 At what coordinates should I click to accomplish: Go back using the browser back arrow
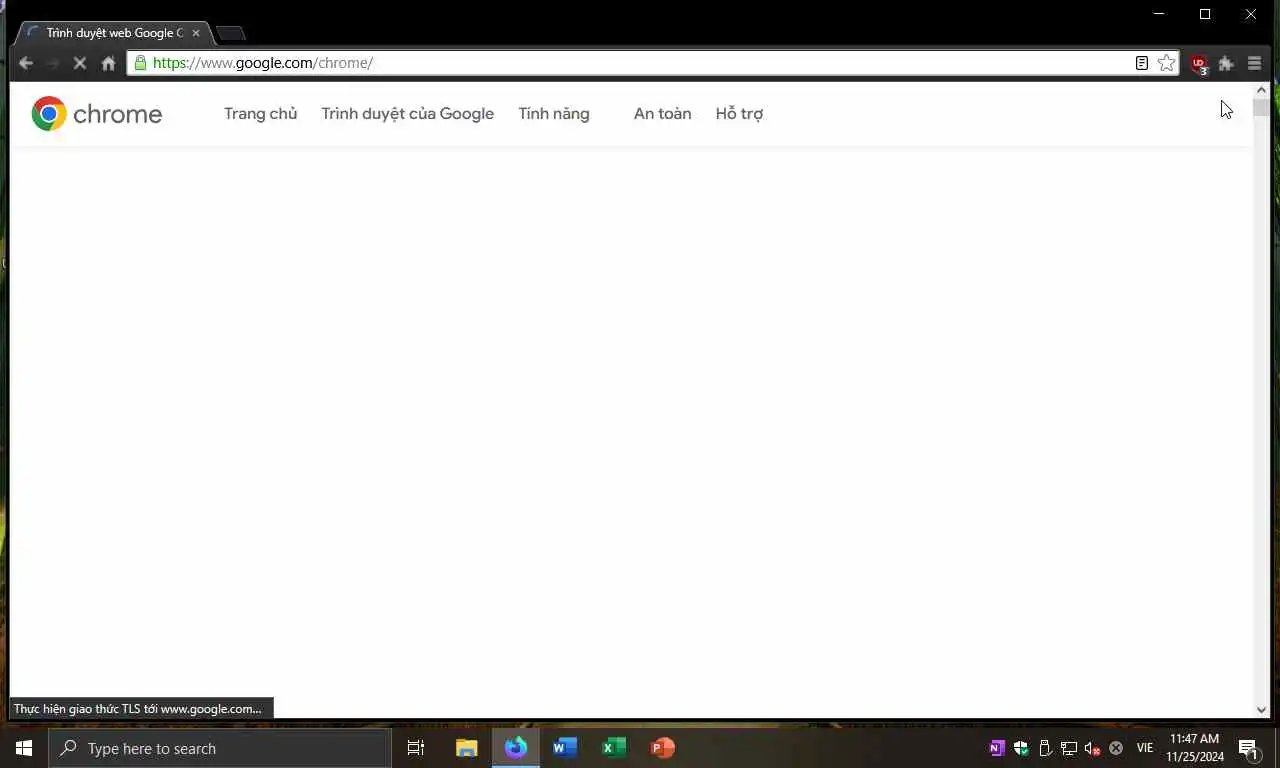click(26, 63)
